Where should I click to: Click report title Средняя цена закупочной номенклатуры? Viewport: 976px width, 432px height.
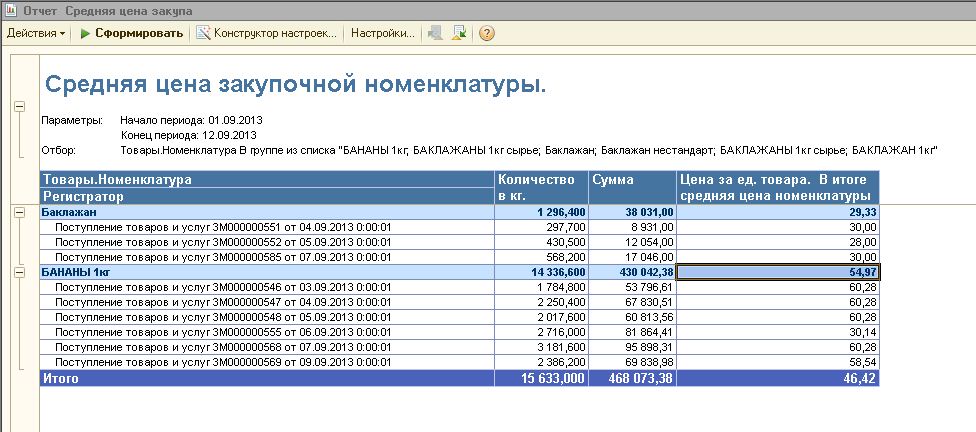(x=295, y=84)
